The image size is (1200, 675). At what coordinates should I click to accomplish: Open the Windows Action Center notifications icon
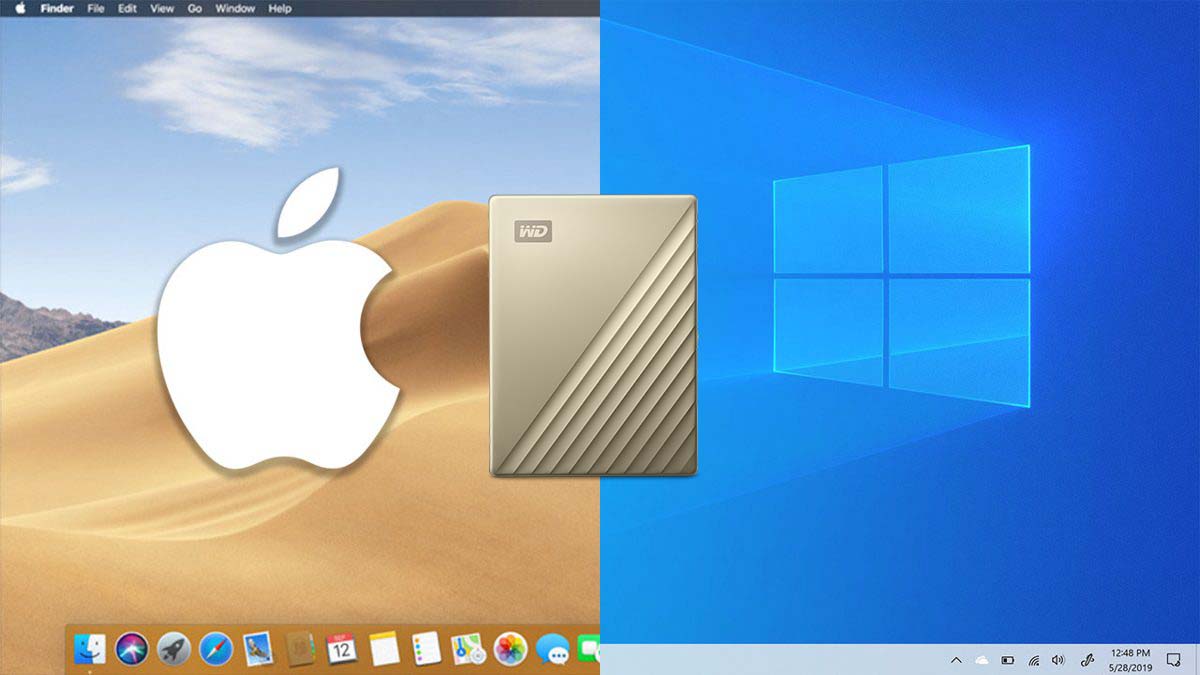pyautogui.click(x=1174, y=660)
